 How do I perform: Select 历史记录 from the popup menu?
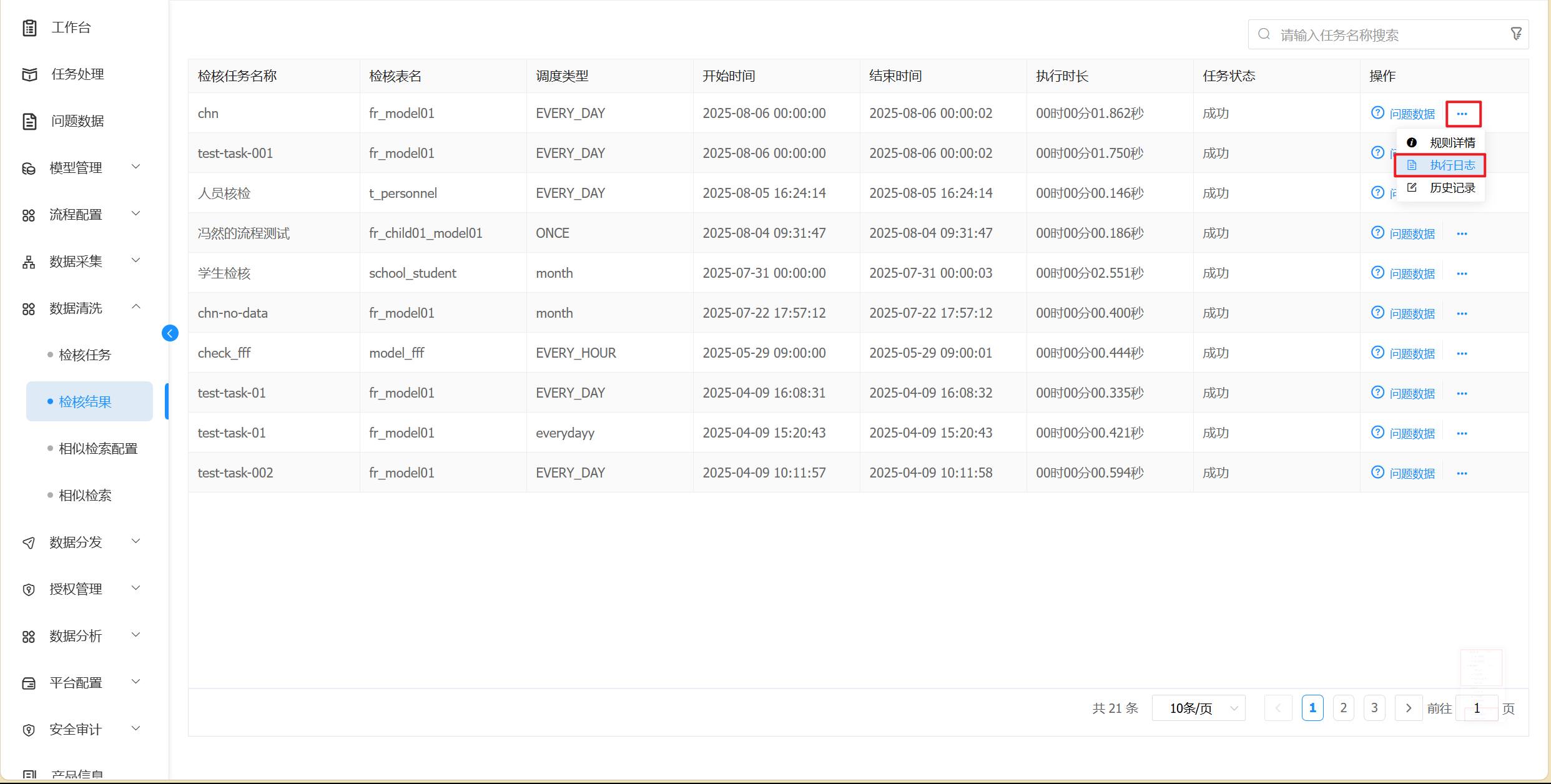[1451, 188]
